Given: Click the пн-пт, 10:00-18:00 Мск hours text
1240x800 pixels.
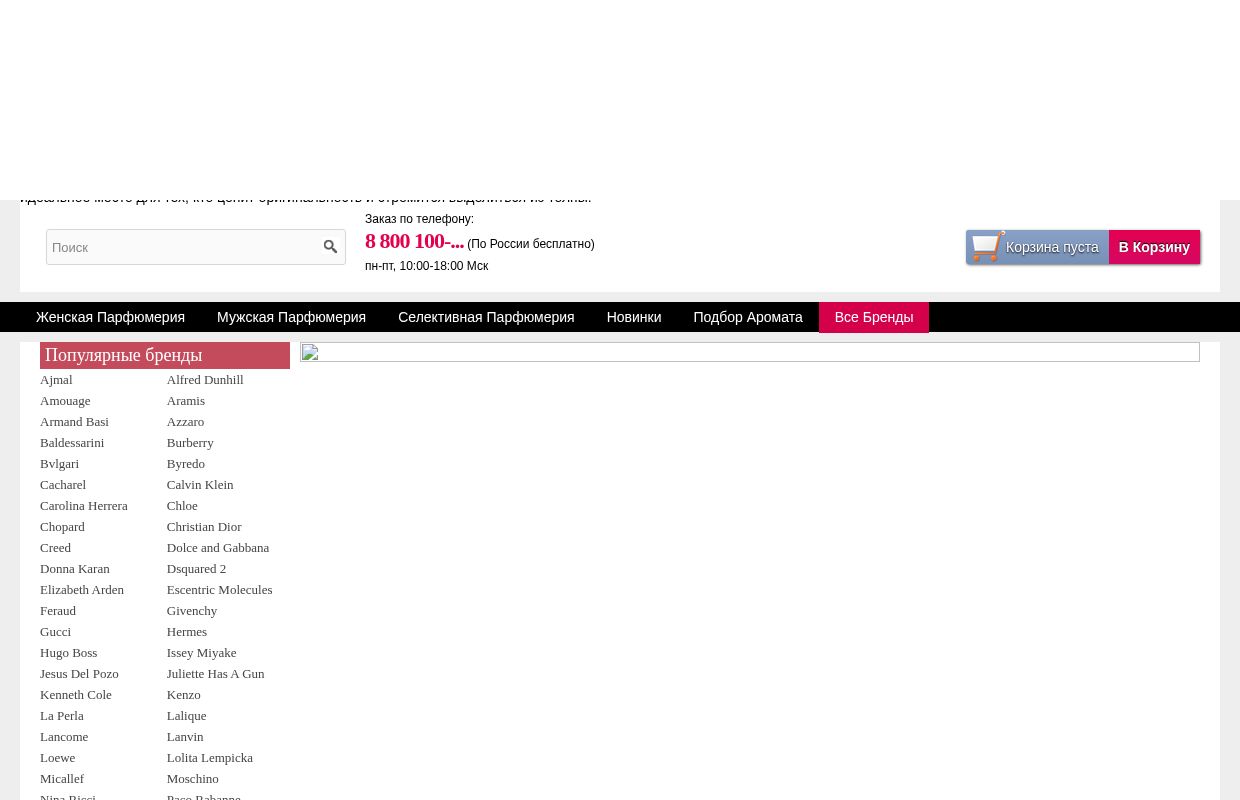Looking at the screenshot, I should pyautogui.click(x=426, y=266).
